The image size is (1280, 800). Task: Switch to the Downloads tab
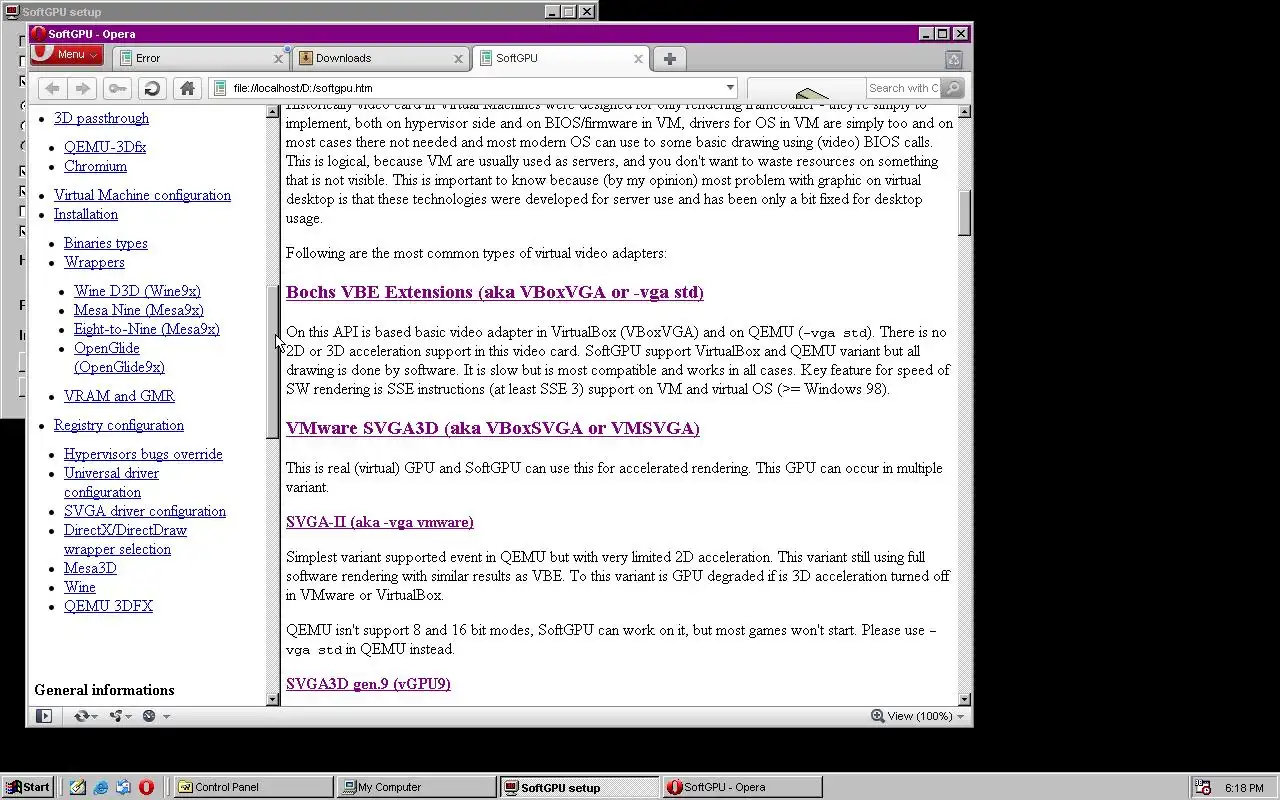click(380, 58)
